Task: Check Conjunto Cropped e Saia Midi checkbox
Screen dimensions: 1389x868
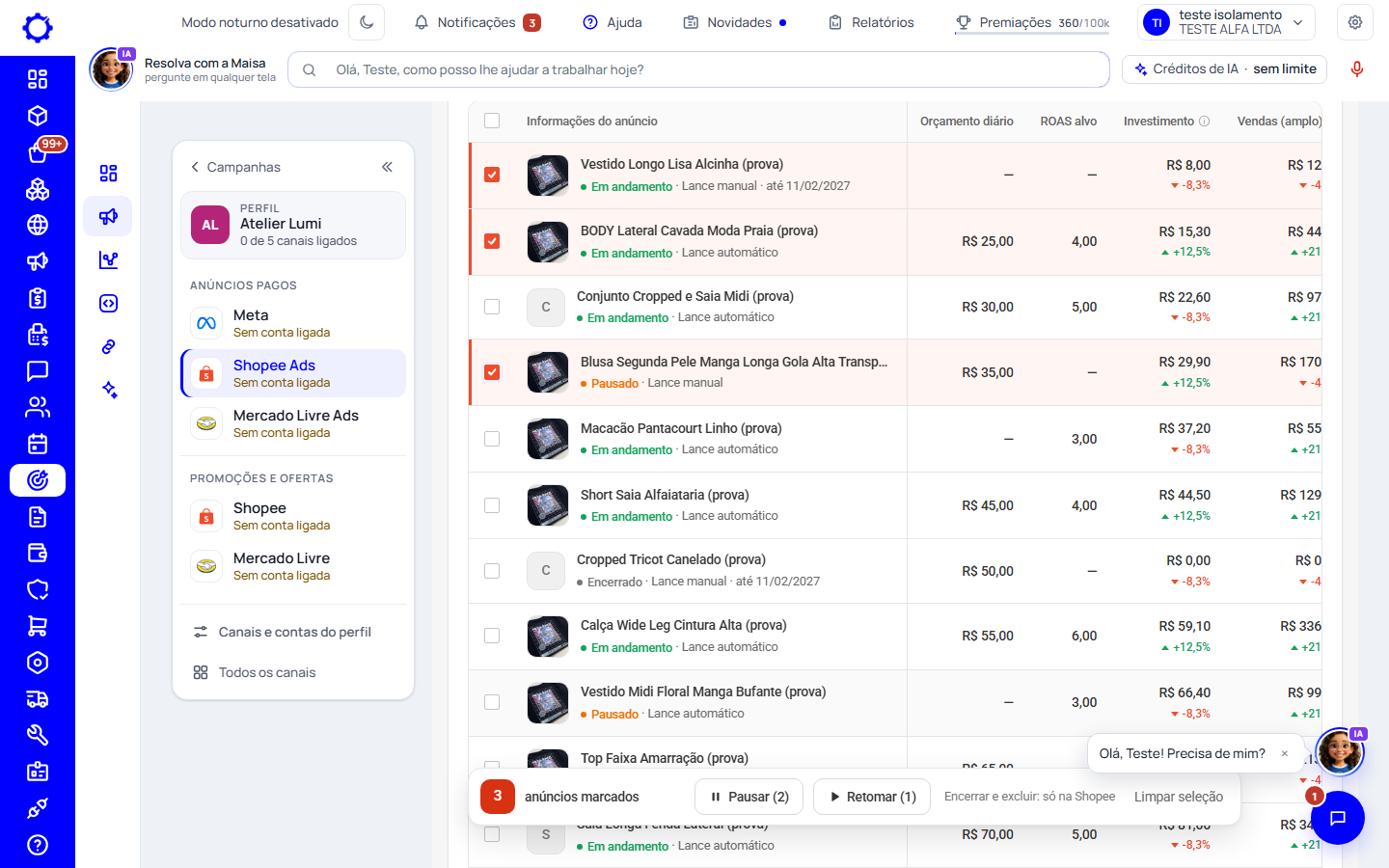Action: pos(492,307)
